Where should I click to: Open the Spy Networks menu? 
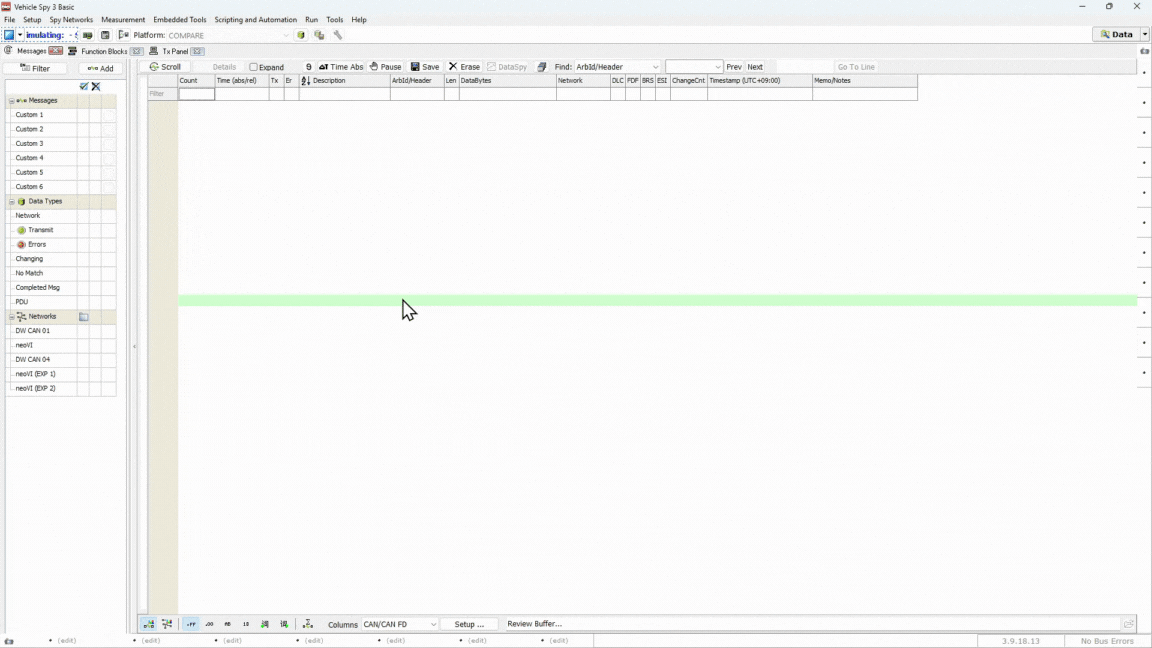click(x=71, y=19)
